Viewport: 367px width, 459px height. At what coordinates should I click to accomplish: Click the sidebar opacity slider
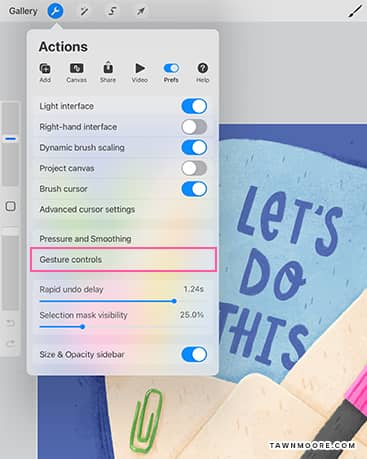pos(11,269)
